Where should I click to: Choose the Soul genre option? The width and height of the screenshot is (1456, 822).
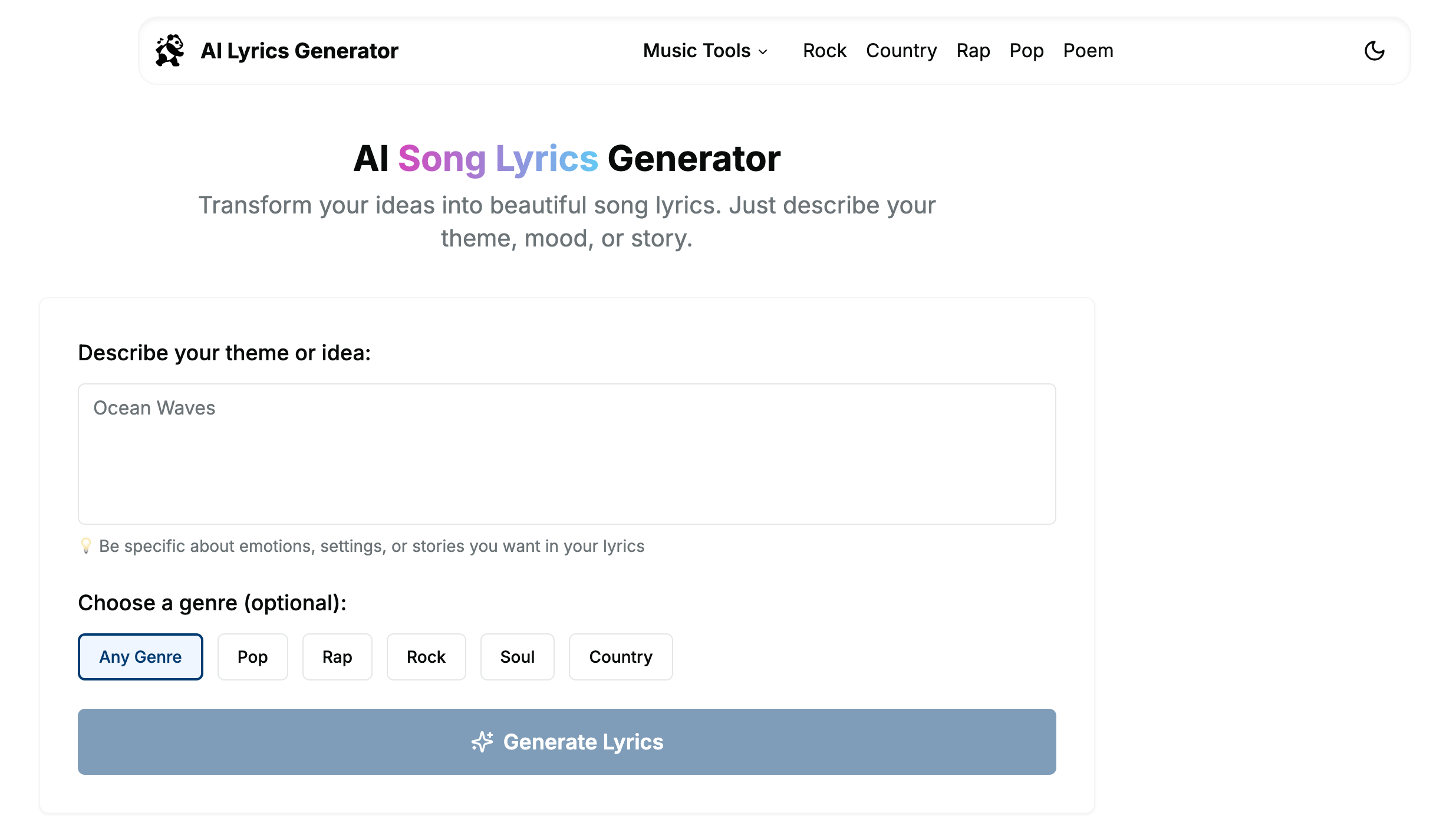click(517, 657)
